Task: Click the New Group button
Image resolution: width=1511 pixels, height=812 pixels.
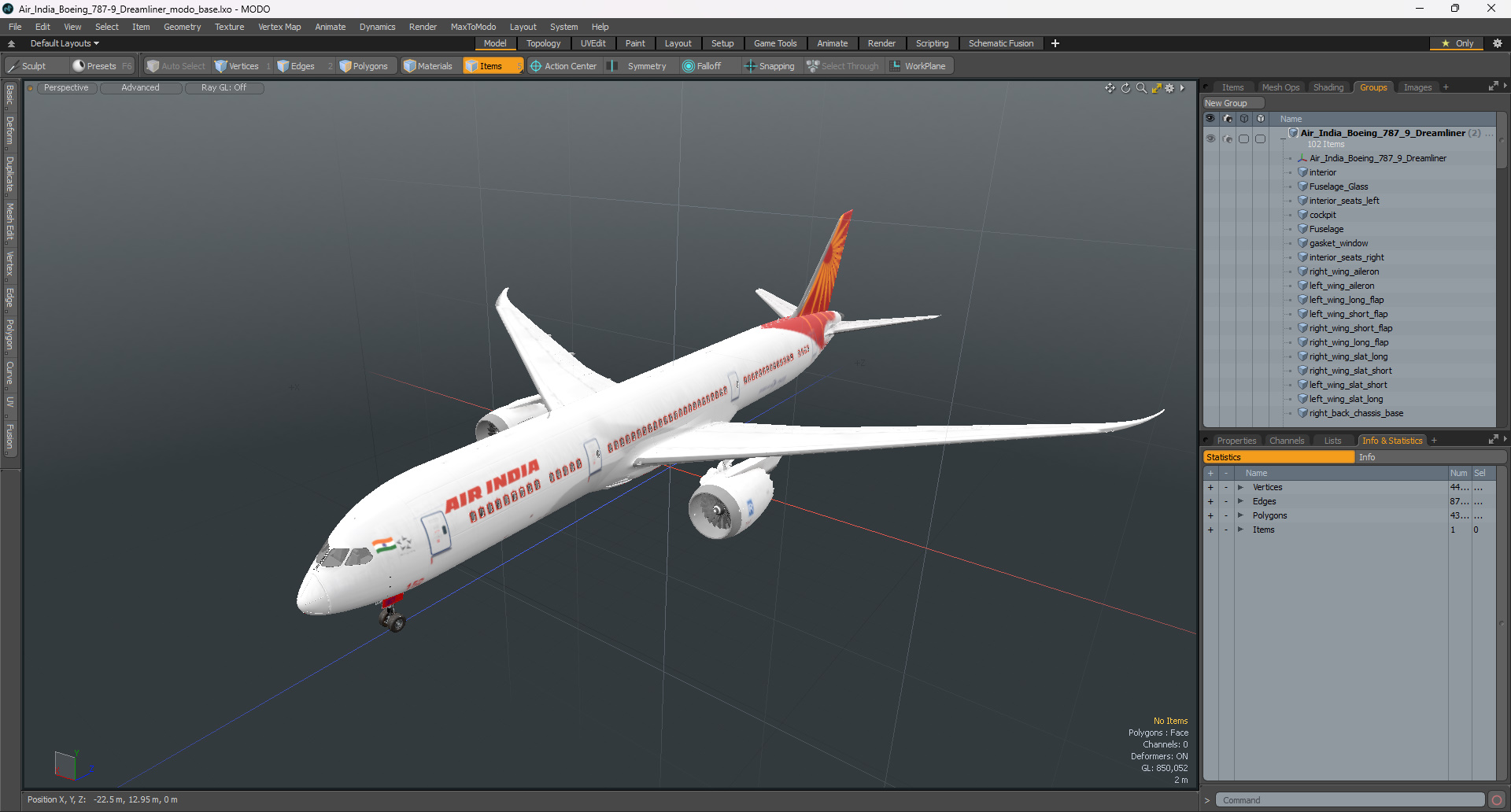Action: tap(1232, 103)
